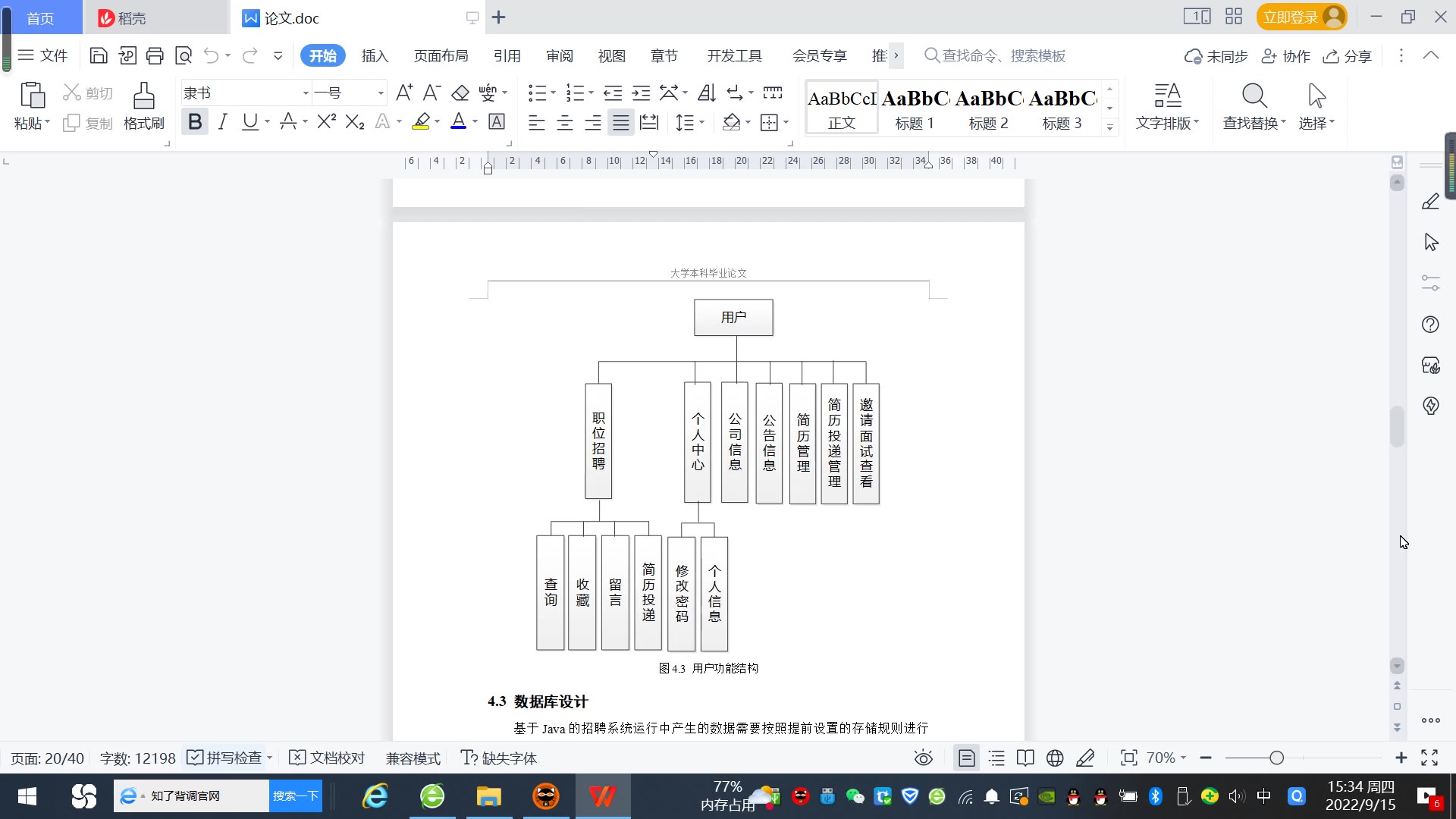The width and height of the screenshot is (1456, 819).
Task: Toggle Italic formatting
Action: tap(222, 121)
